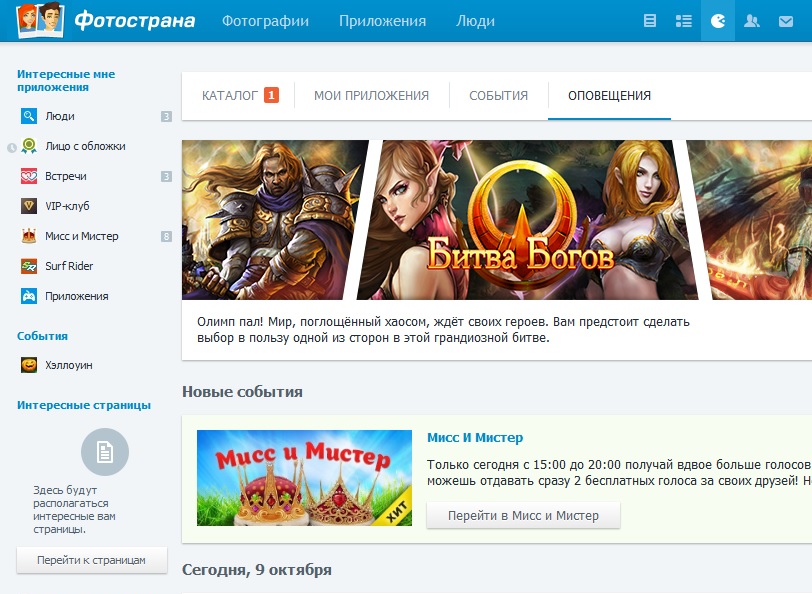Click the Хэллоуин pumpkin icon
Screen dimensions: 812x594
click(29, 365)
